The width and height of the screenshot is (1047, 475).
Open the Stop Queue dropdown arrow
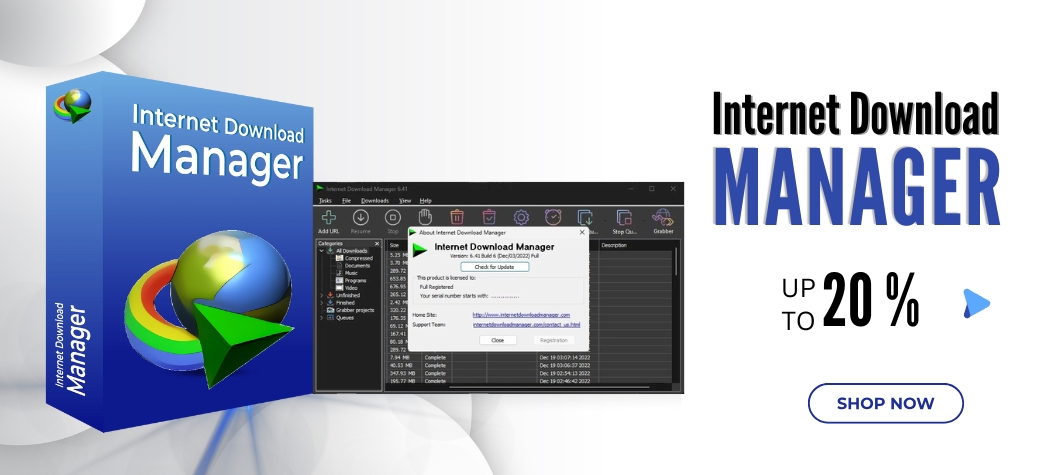644,219
